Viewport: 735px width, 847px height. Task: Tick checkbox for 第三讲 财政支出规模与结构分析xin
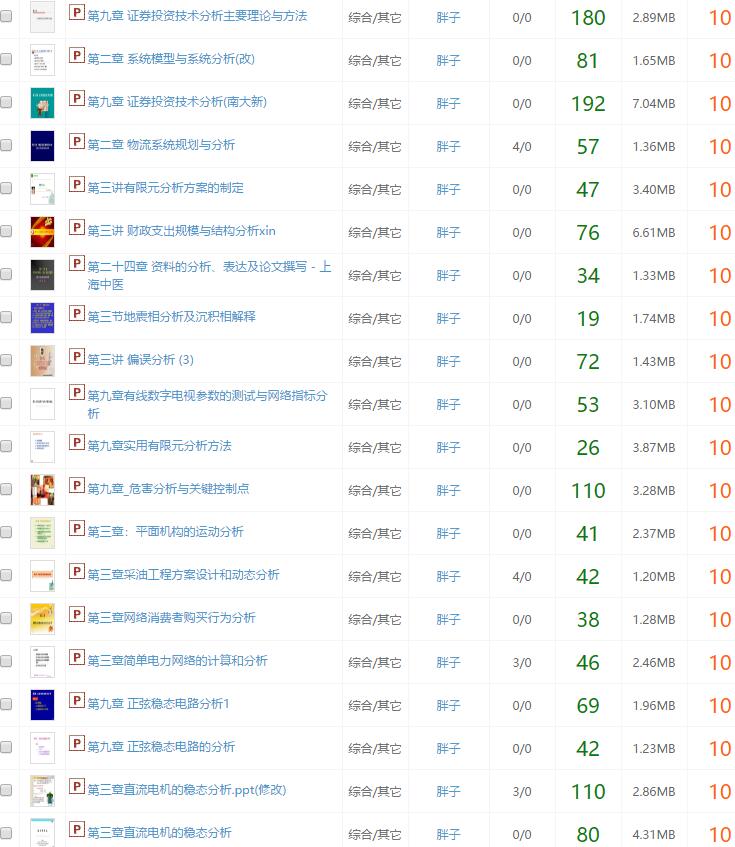6,233
